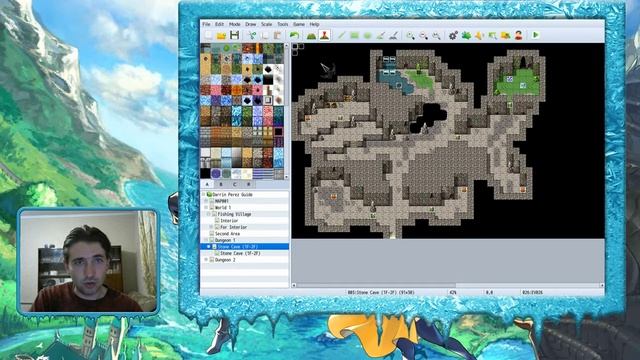The height and width of the screenshot is (360, 640).
Task: Switch to Event editing mode icon
Action: 324,36
